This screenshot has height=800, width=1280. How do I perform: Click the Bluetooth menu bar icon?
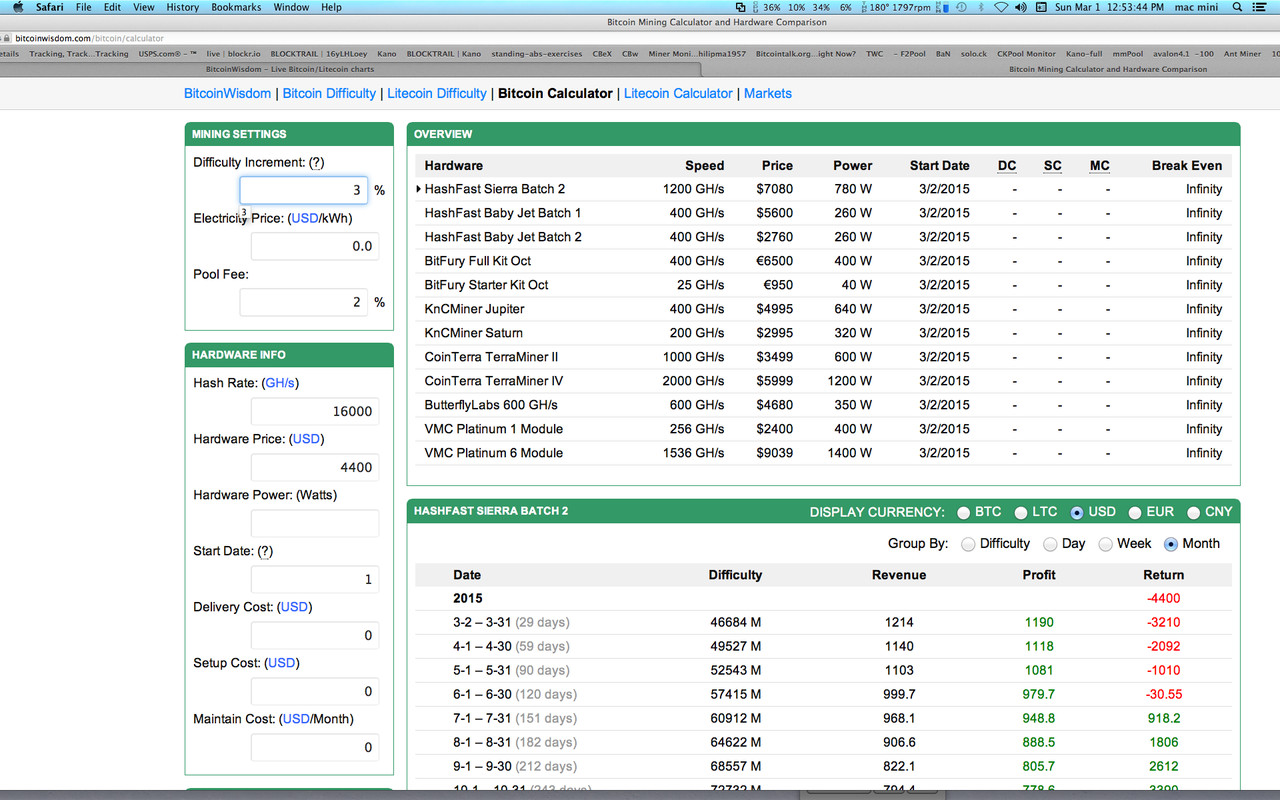(x=981, y=7)
